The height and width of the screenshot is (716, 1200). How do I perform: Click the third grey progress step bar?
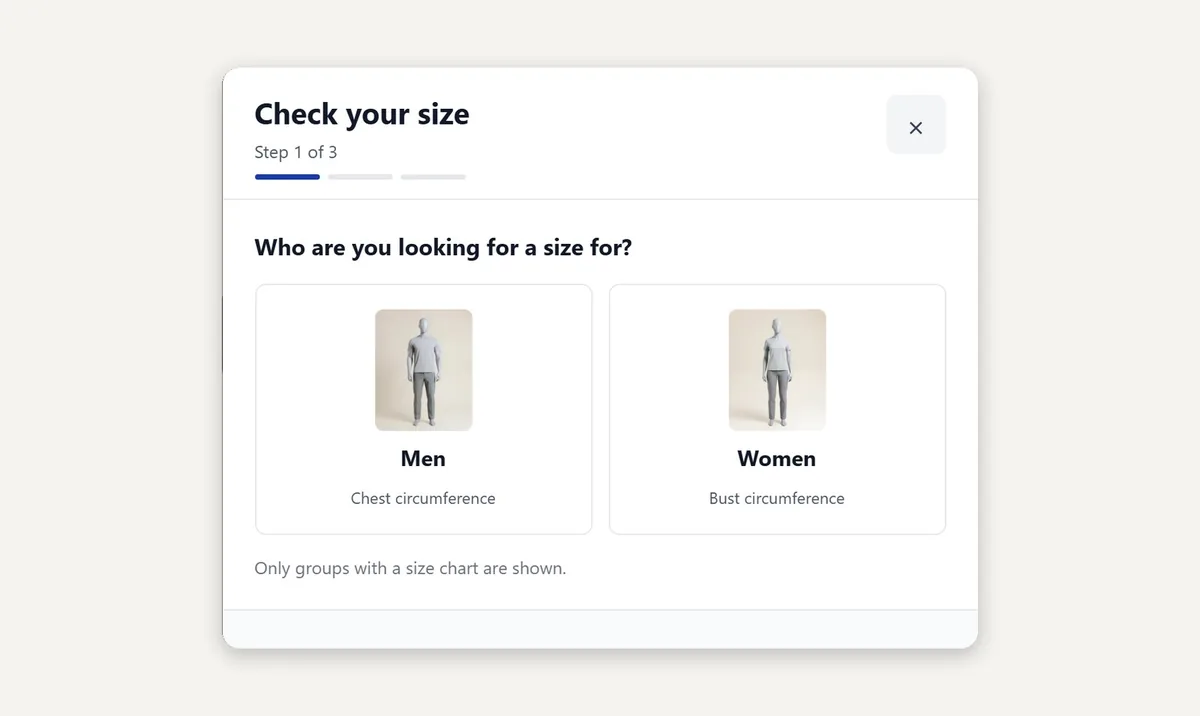pyautogui.click(x=433, y=177)
